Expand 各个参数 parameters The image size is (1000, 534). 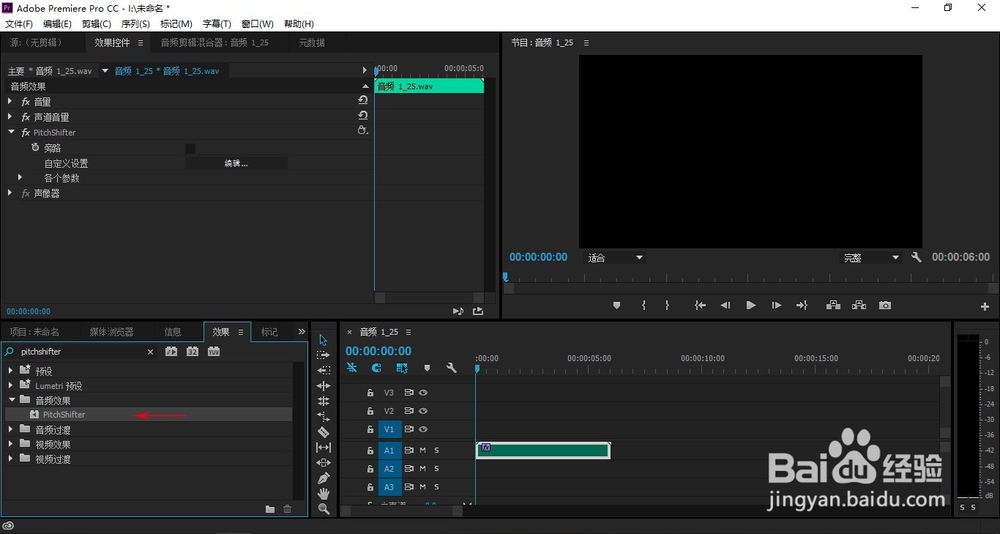click(x=20, y=177)
